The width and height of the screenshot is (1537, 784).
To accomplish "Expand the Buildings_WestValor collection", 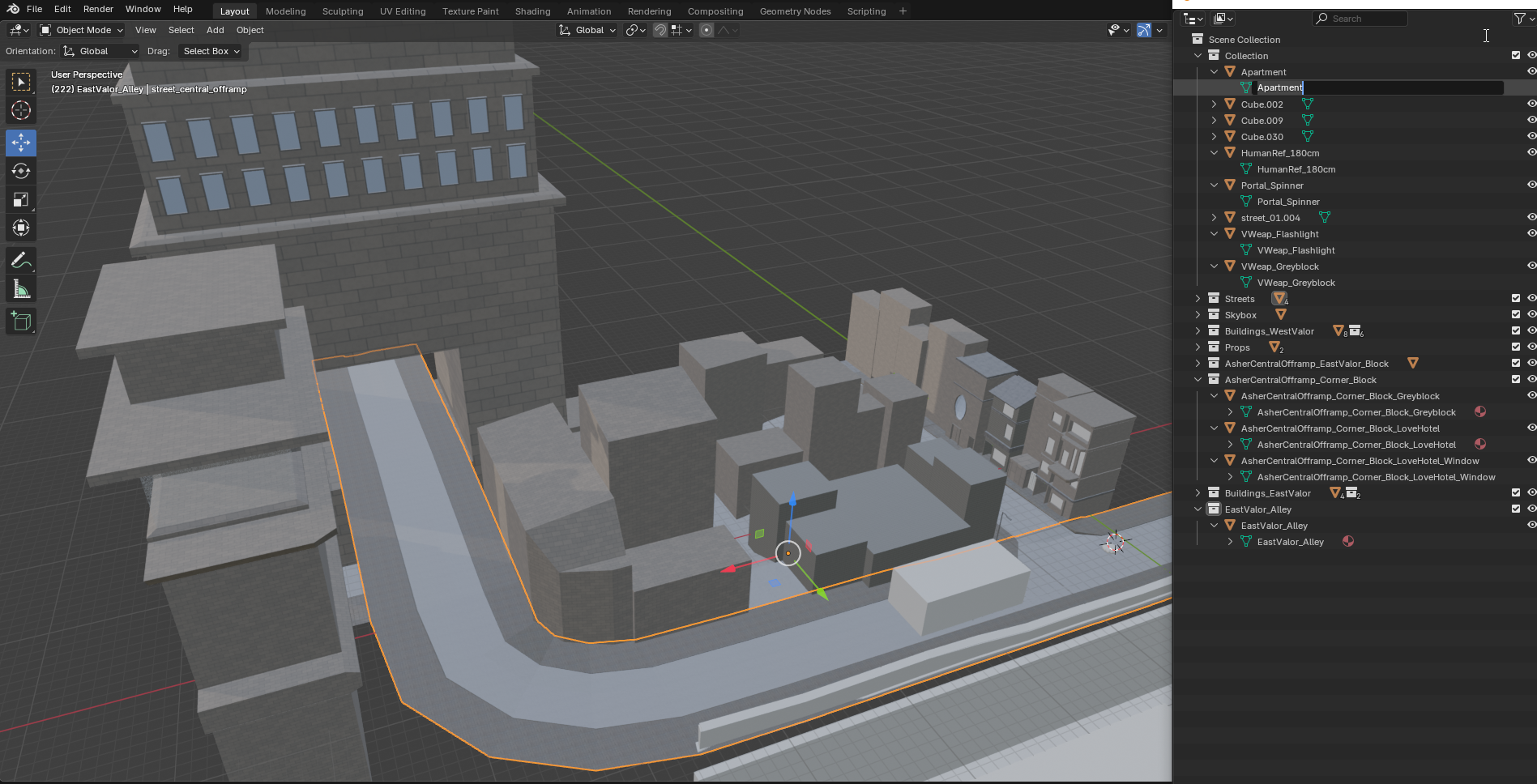I will (1198, 331).
